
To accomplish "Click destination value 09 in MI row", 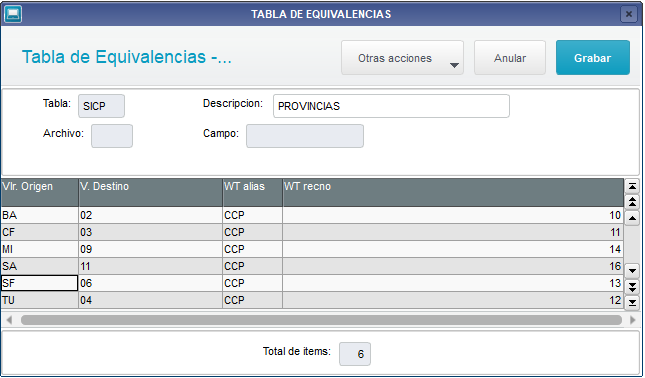I will [x=151, y=249].
